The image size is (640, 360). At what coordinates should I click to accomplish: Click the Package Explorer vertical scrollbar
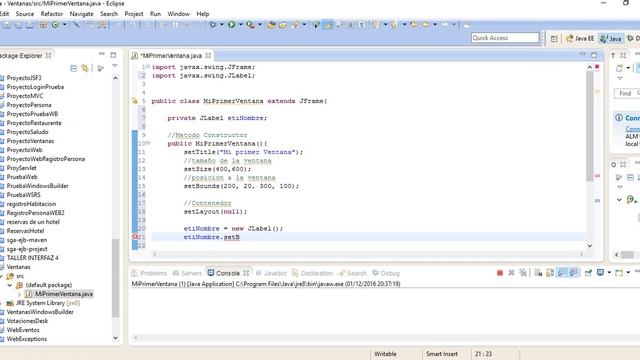[x=116, y=278]
